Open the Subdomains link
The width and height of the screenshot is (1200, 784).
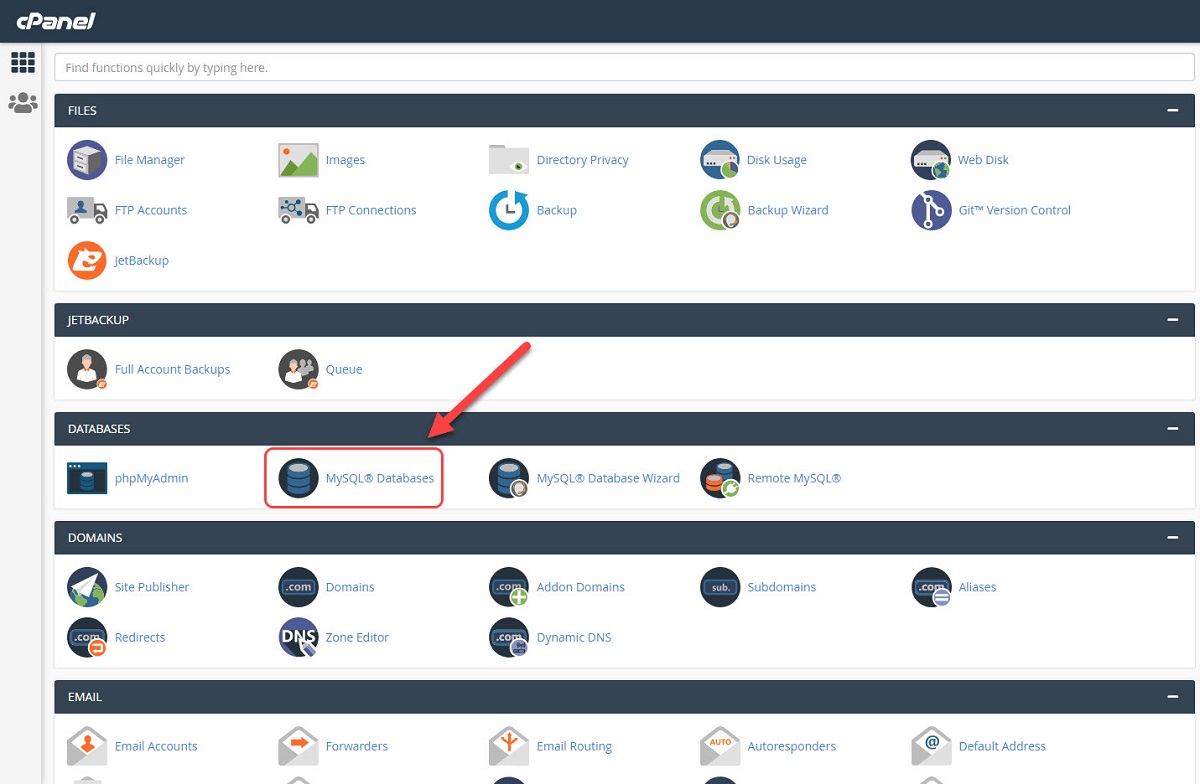[781, 587]
